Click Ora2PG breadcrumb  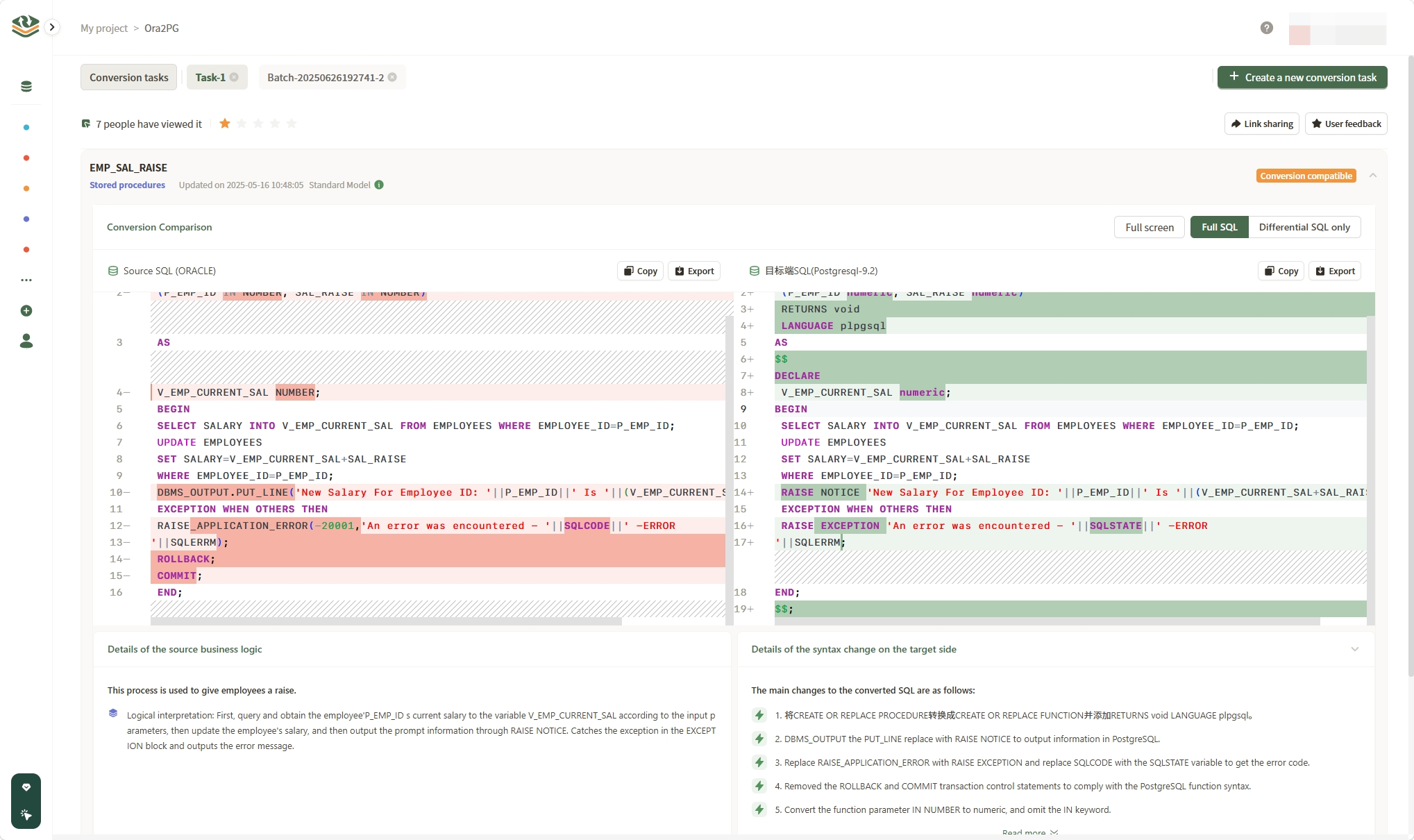tap(162, 28)
